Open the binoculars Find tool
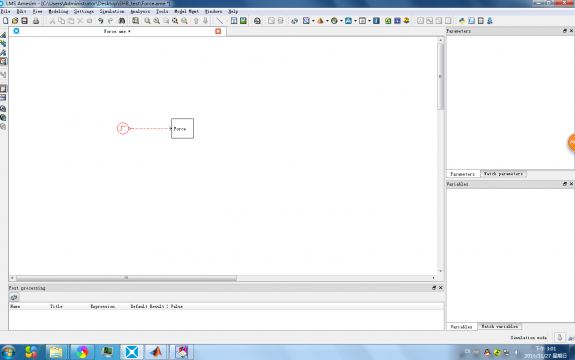 coord(122,21)
